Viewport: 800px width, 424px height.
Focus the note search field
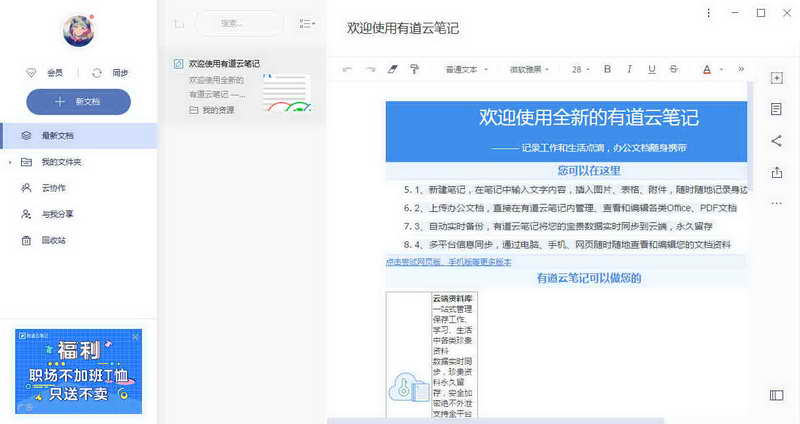click(x=239, y=23)
